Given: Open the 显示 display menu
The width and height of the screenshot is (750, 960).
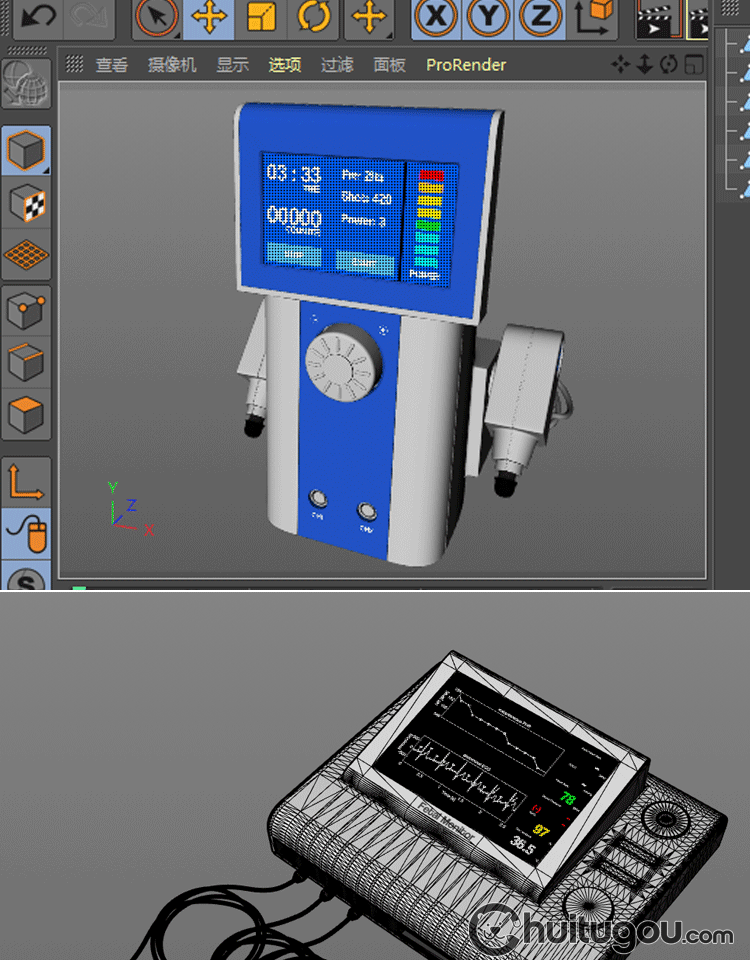Looking at the screenshot, I should pos(233,65).
